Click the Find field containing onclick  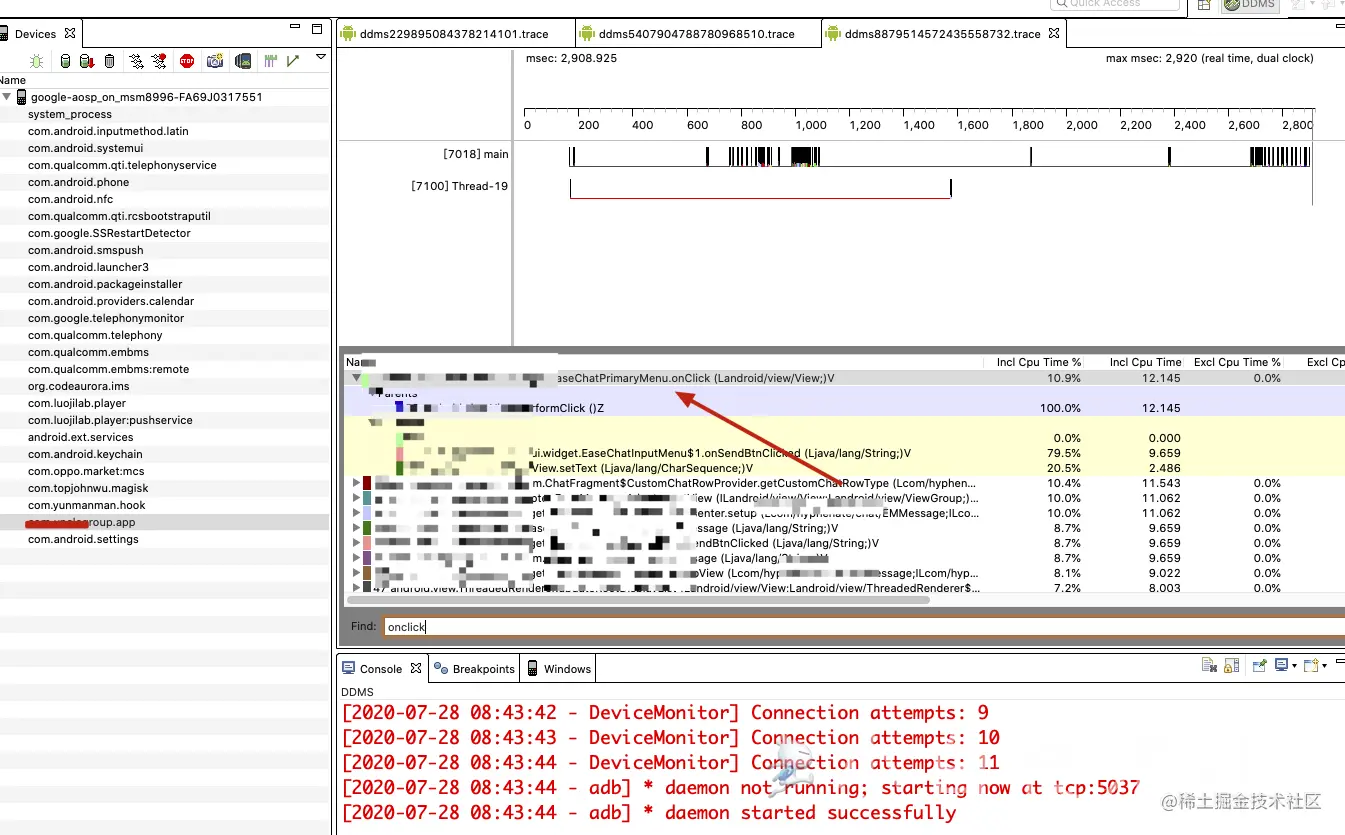[x=864, y=627]
